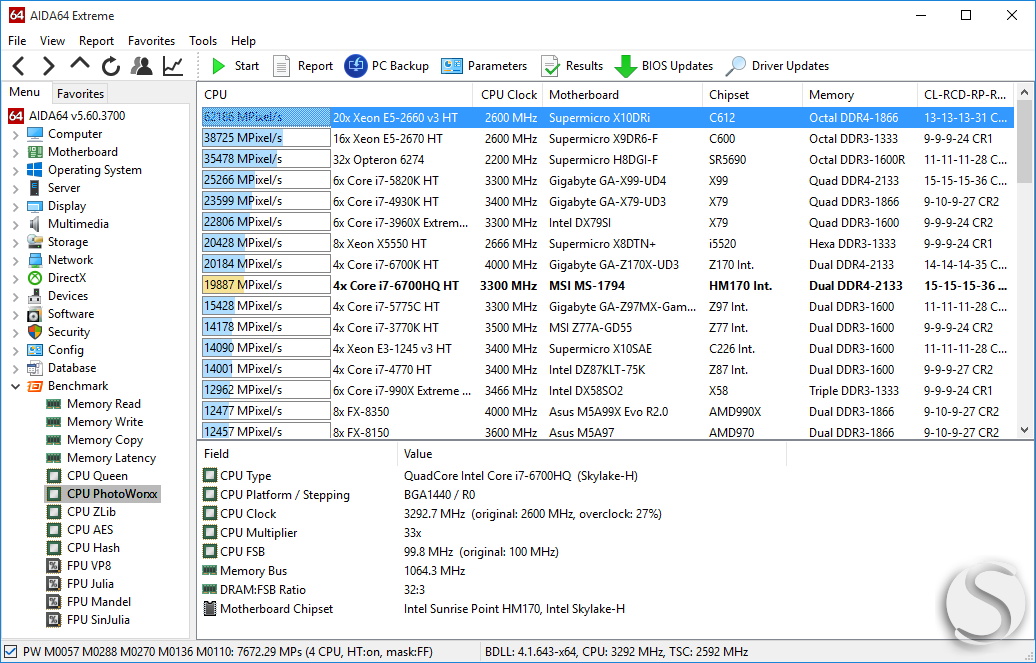This screenshot has height=663, width=1036.
Task: Click the CPU Multiplier field row
Action: (x=492, y=533)
